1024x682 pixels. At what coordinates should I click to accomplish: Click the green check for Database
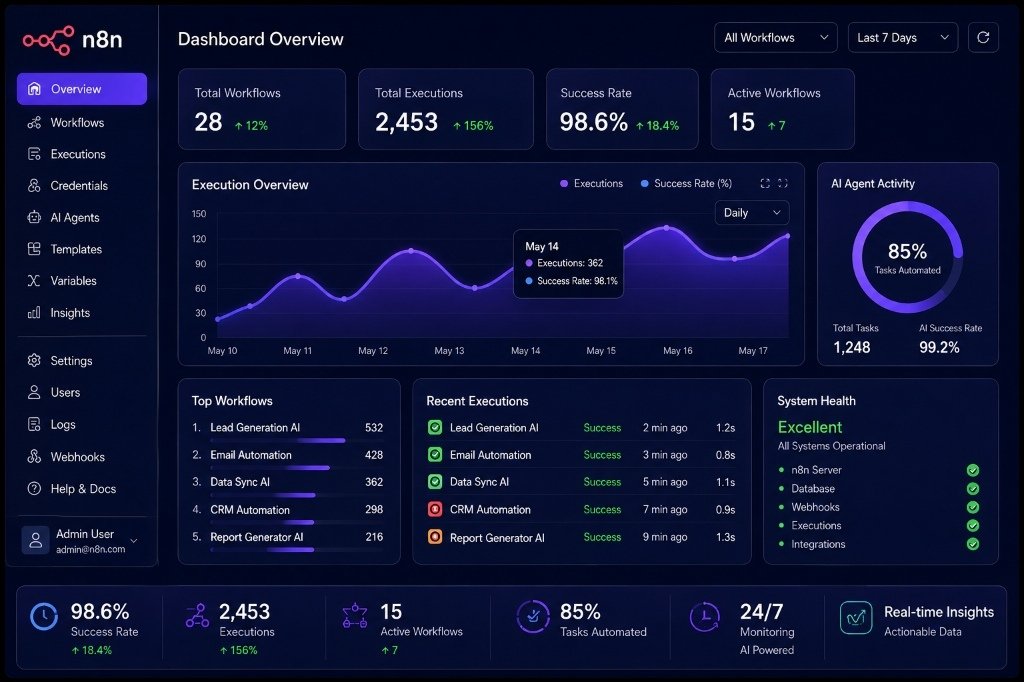[x=973, y=489]
